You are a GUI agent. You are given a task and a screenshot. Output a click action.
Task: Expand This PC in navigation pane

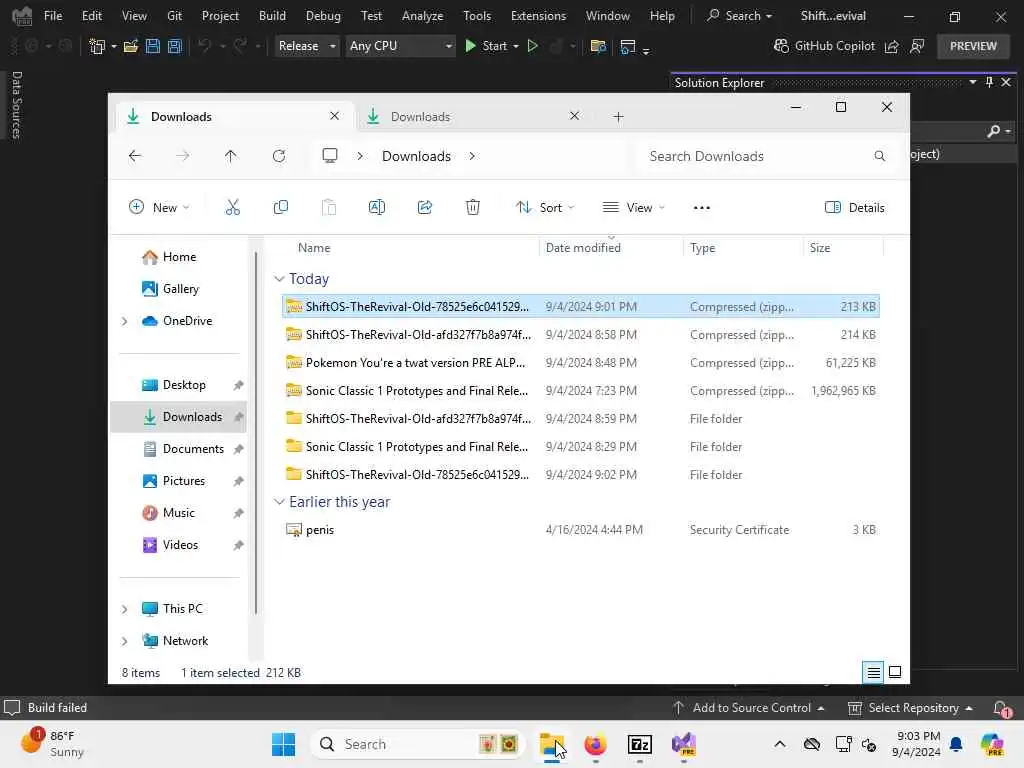pyautogui.click(x=125, y=609)
